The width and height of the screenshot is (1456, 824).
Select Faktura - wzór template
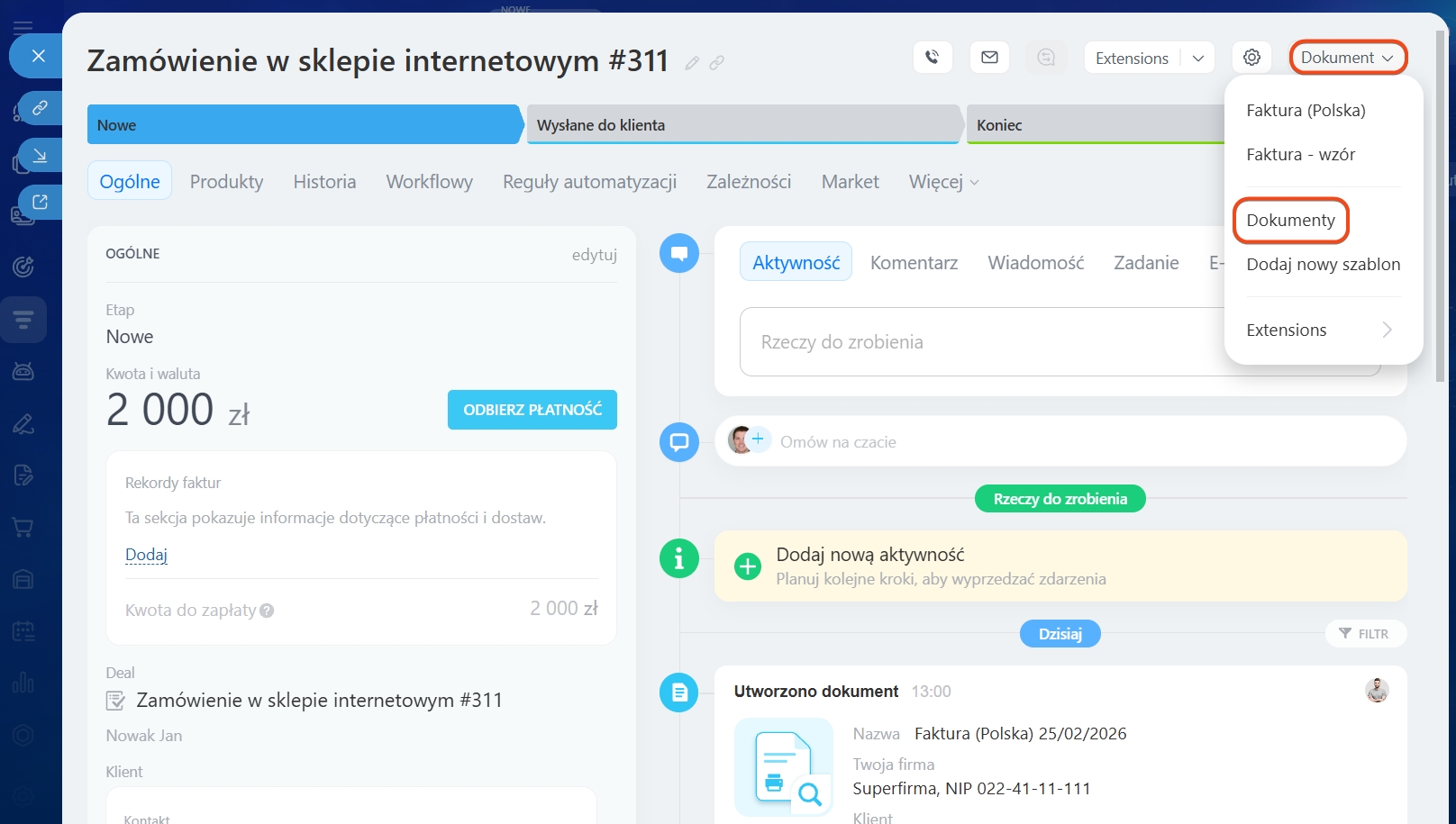tap(1300, 154)
